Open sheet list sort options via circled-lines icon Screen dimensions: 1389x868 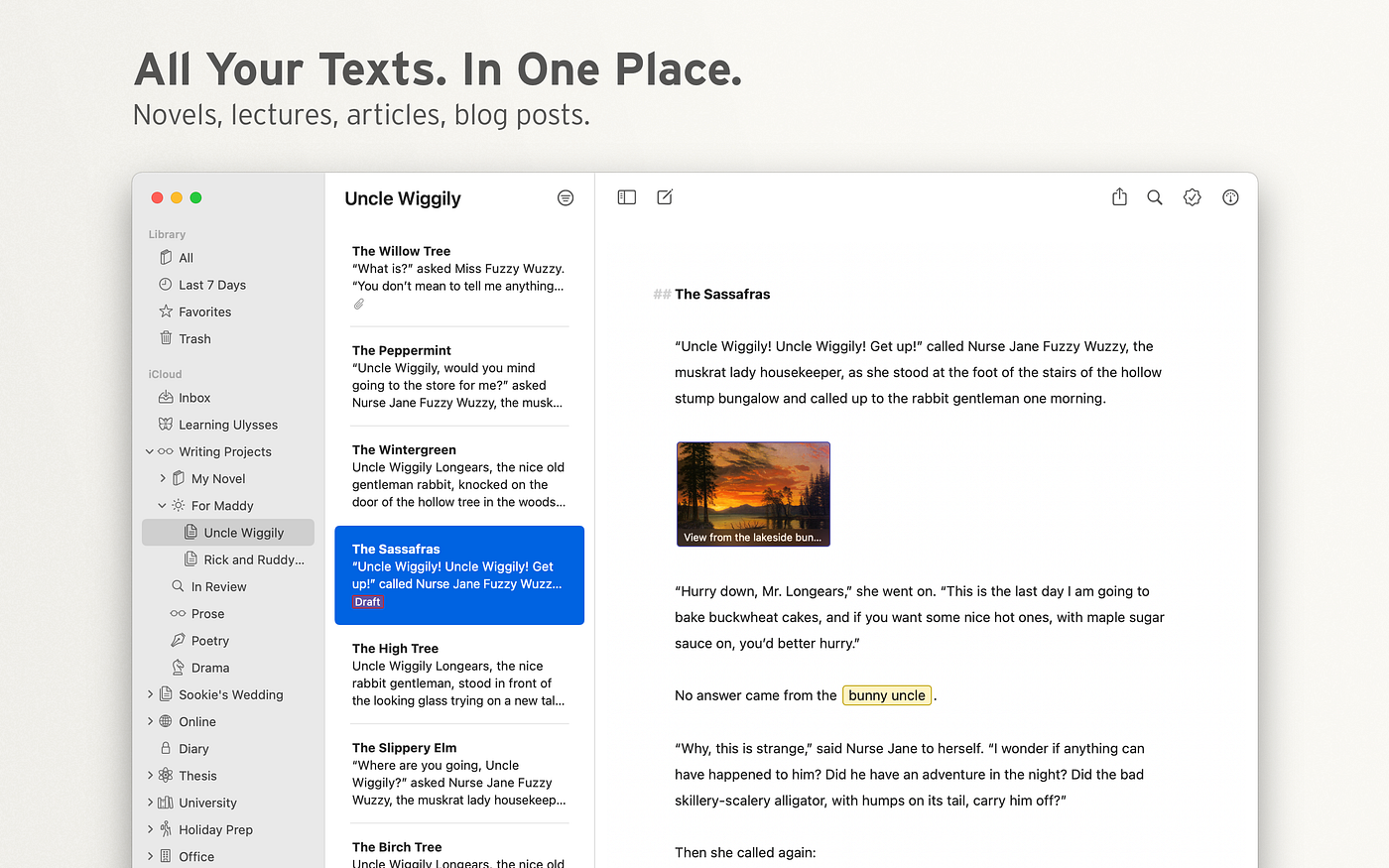coord(565,197)
